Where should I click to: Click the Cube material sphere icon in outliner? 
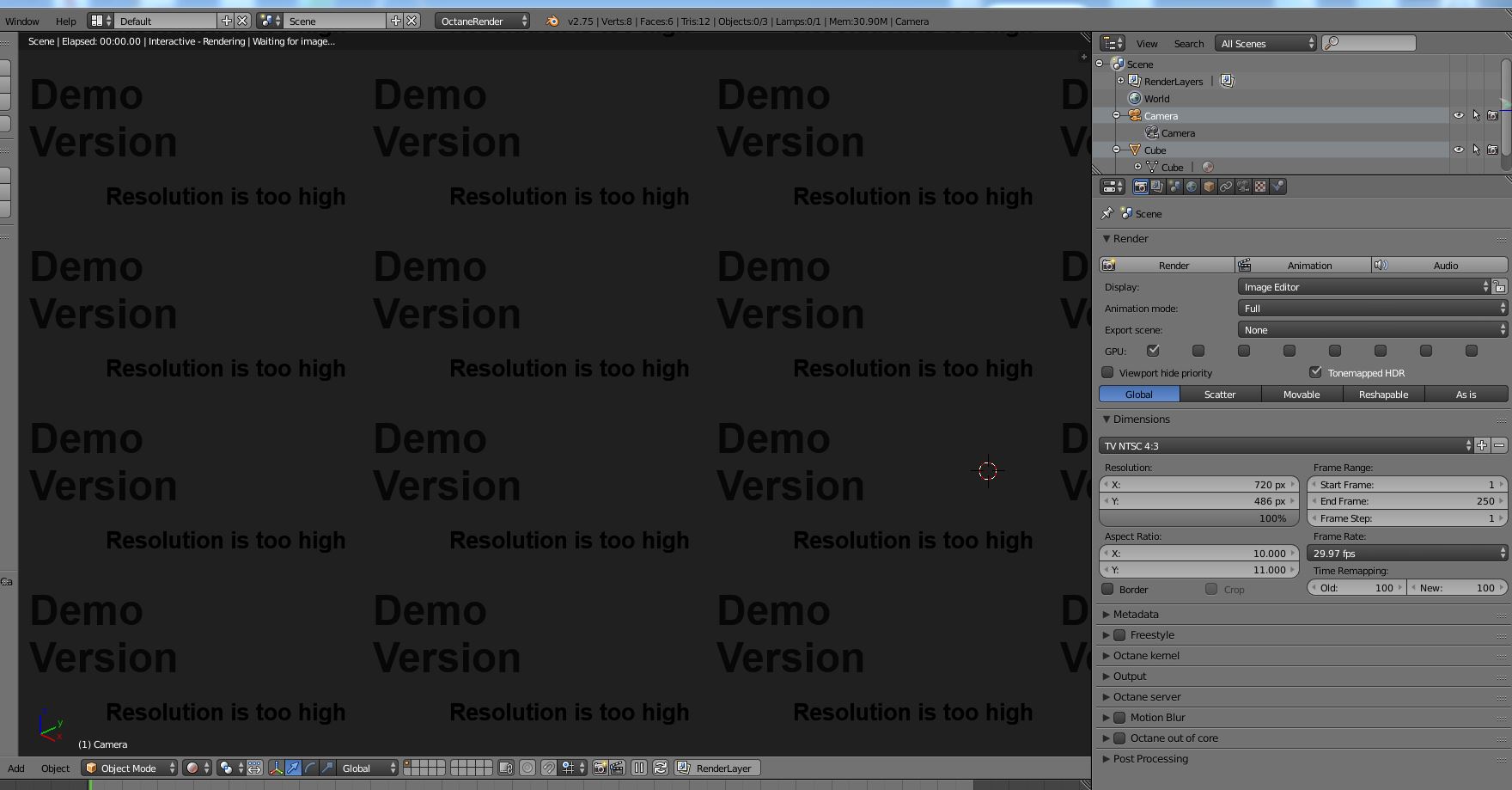1208,167
